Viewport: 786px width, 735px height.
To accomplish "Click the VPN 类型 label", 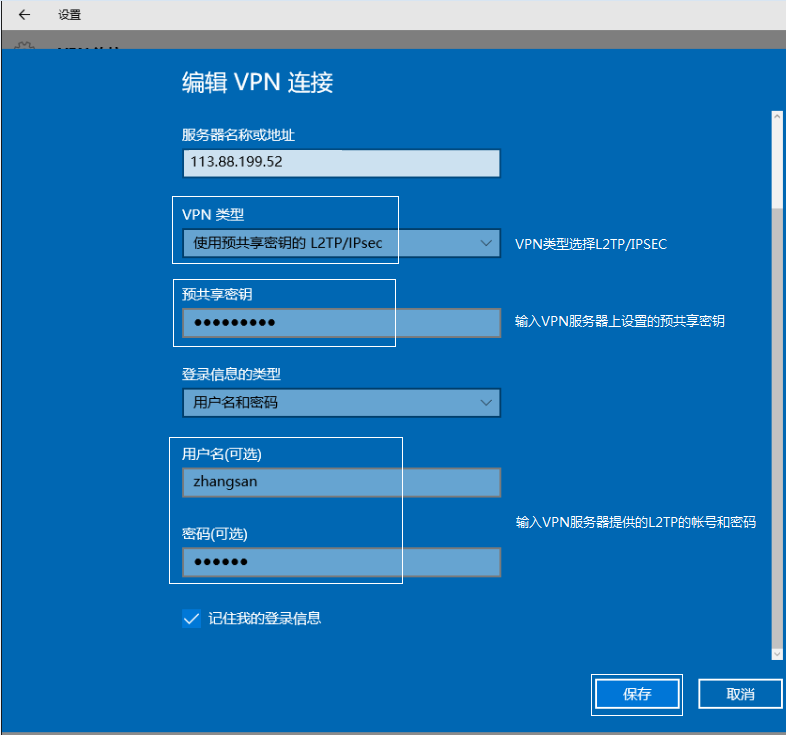I will [x=213, y=215].
